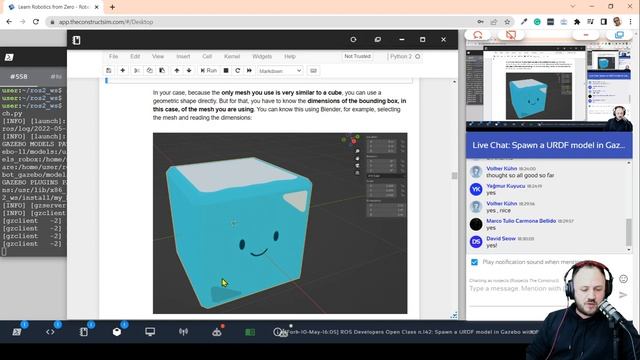640x360 pixels.
Task: Open the Chrome tab search chevron
Action: [x=573, y=7]
